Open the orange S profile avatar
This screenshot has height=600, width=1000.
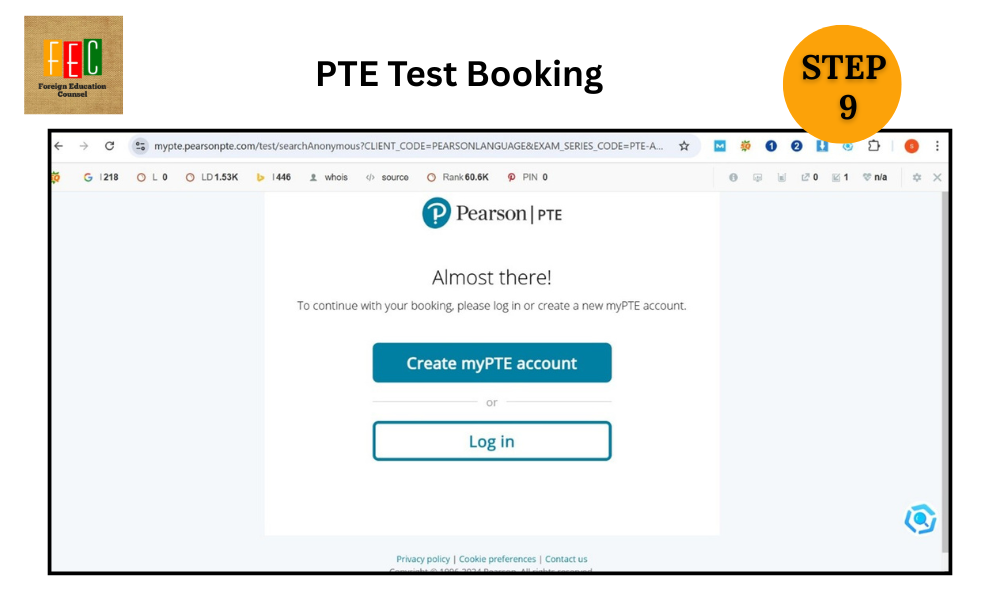pos(911,146)
